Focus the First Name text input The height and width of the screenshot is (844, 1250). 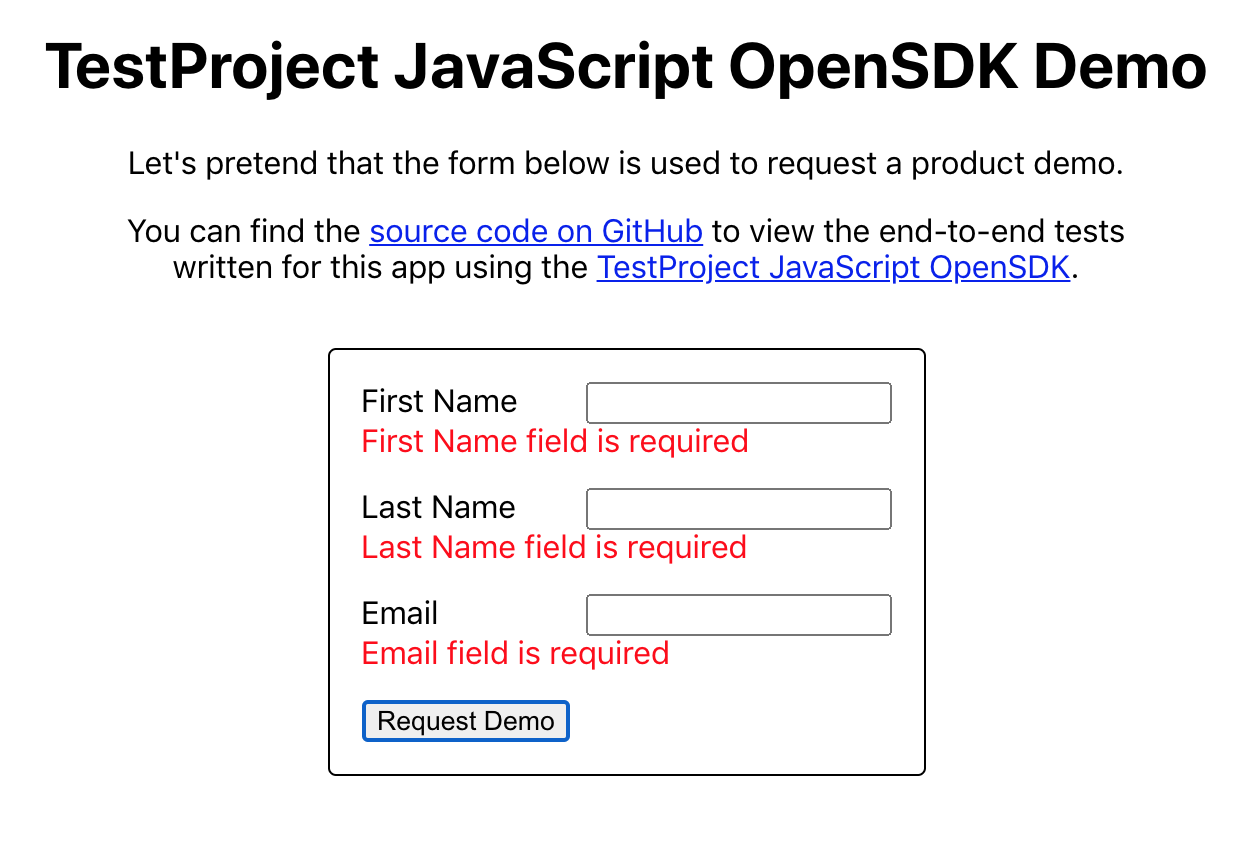click(738, 403)
